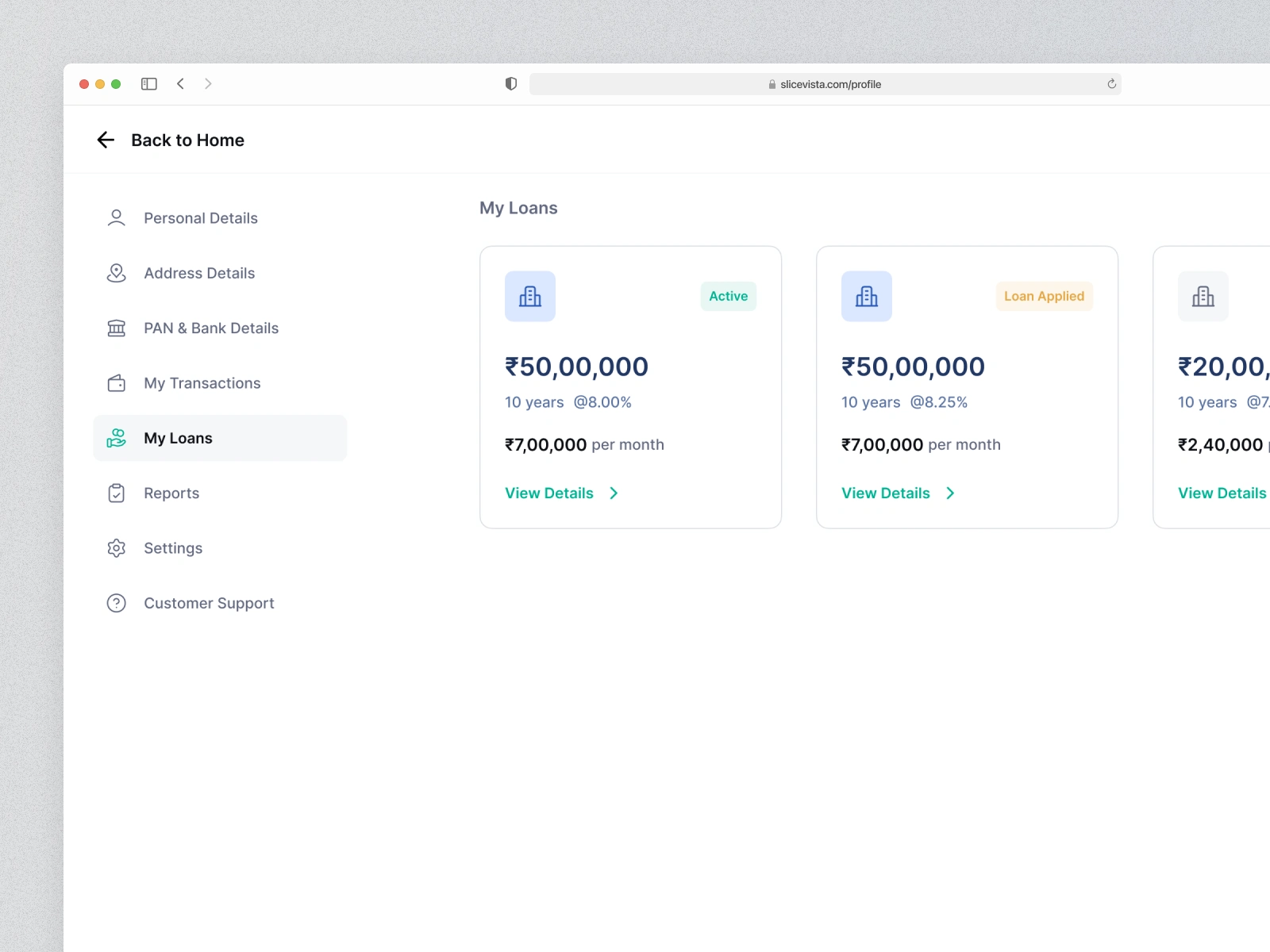Minimize window with the yellow traffic light button
The height and width of the screenshot is (952, 1270).
[x=100, y=84]
